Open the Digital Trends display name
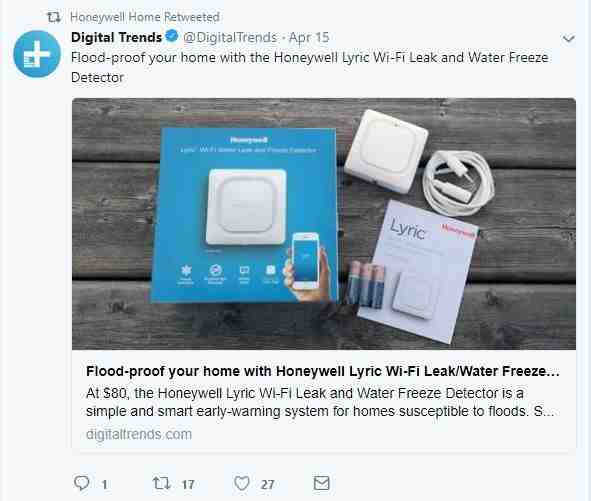 coord(116,37)
